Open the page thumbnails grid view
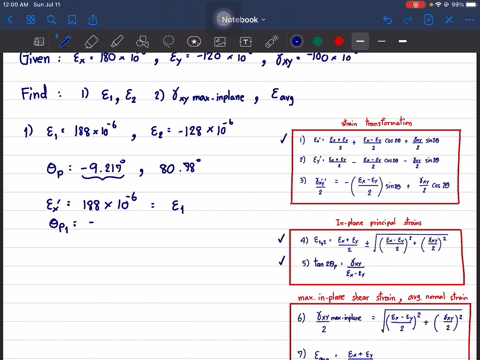The image size is (480, 360). 31,20
